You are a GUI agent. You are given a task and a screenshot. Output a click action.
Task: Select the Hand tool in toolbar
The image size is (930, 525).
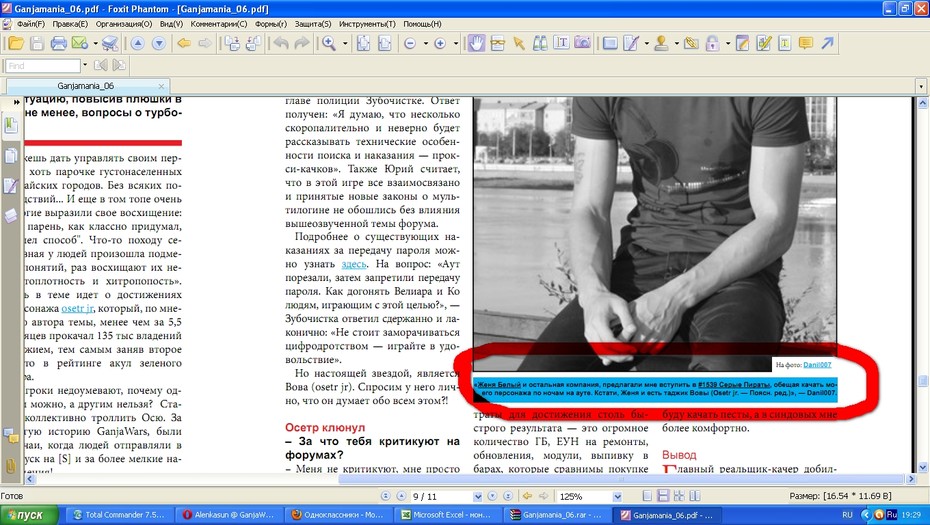click(x=476, y=43)
